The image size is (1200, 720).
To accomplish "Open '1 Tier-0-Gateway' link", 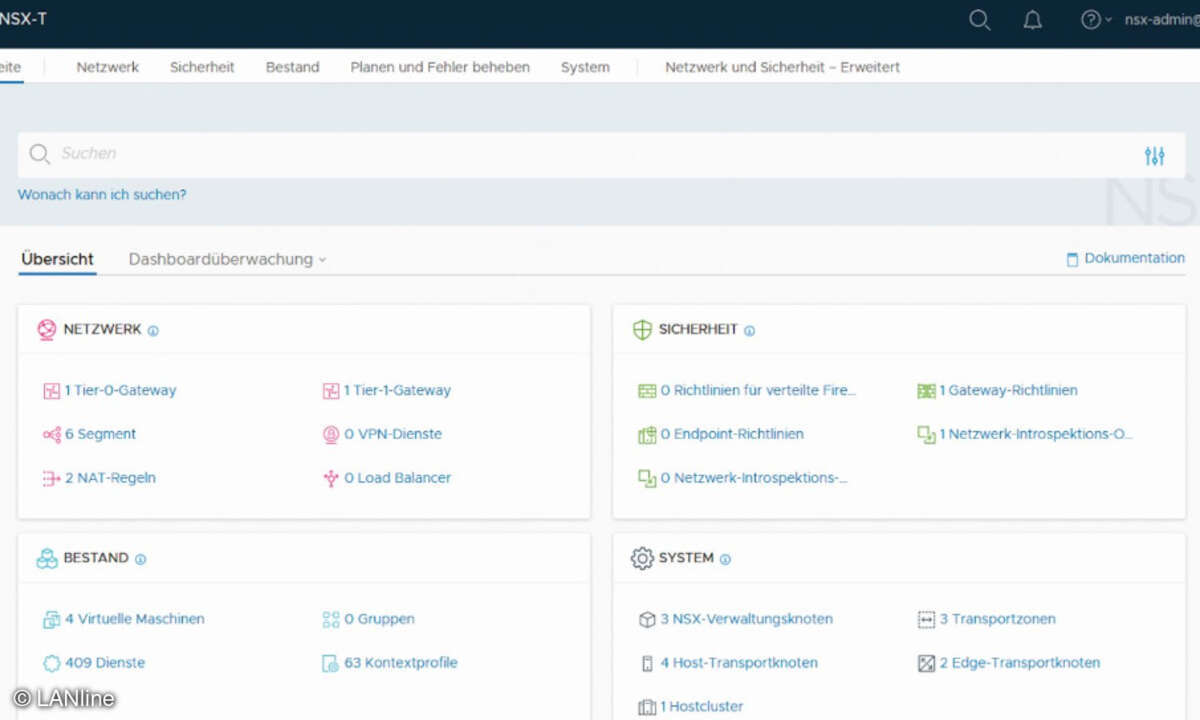I will 121,391.
